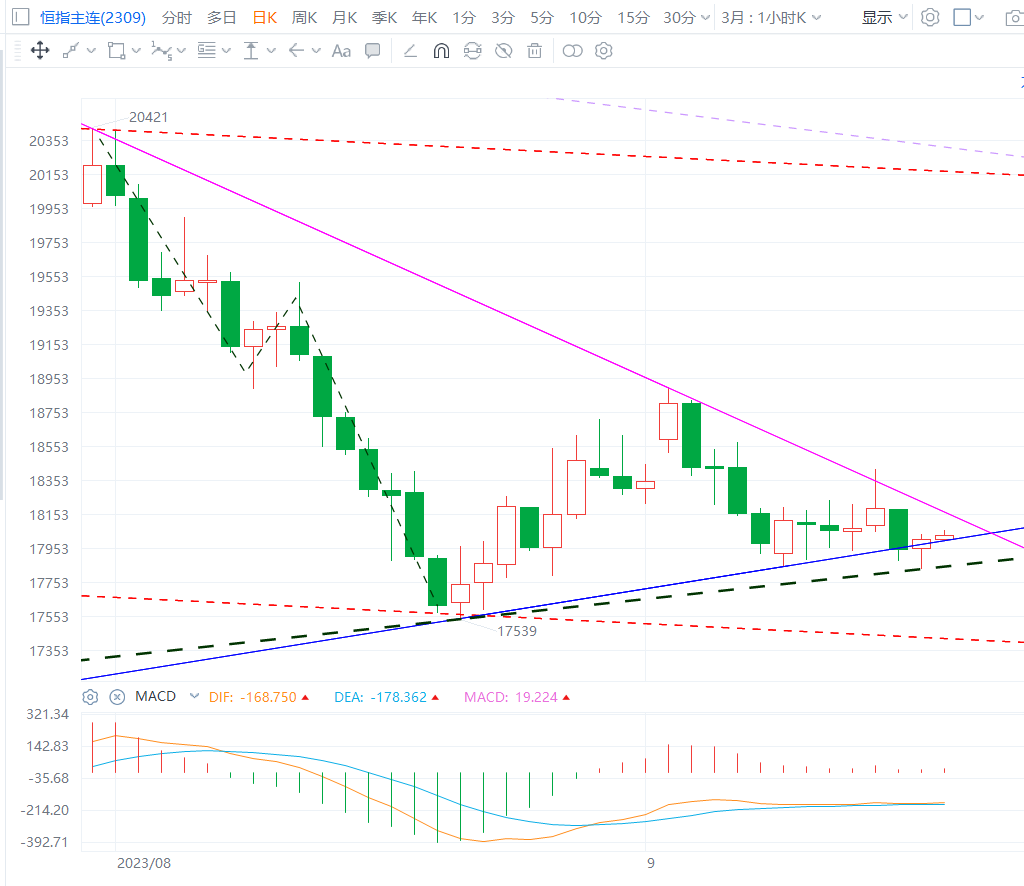The height and width of the screenshot is (886, 1024).
Task: Click the layout square icon
Action: pyautogui.click(x=962, y=18)
